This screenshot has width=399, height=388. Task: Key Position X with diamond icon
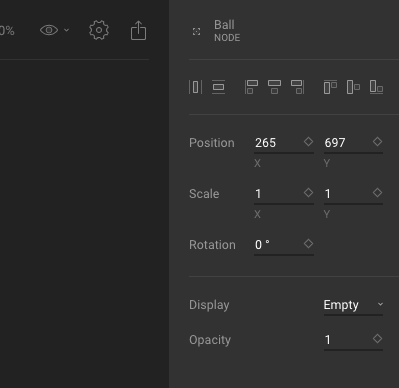pos(308,142)
